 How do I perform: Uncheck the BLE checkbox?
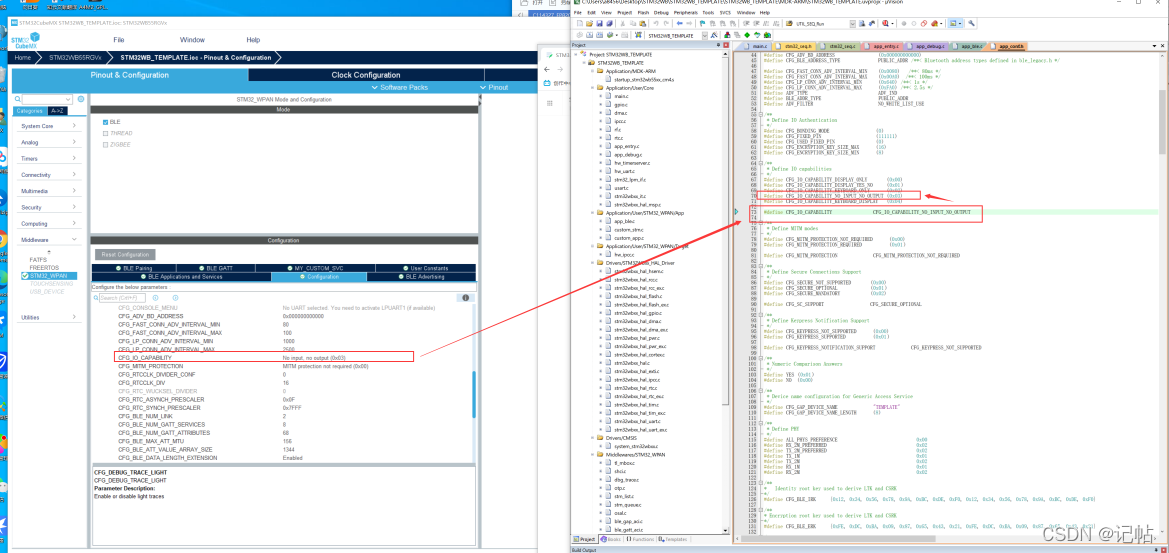click(x=106, y=121)
